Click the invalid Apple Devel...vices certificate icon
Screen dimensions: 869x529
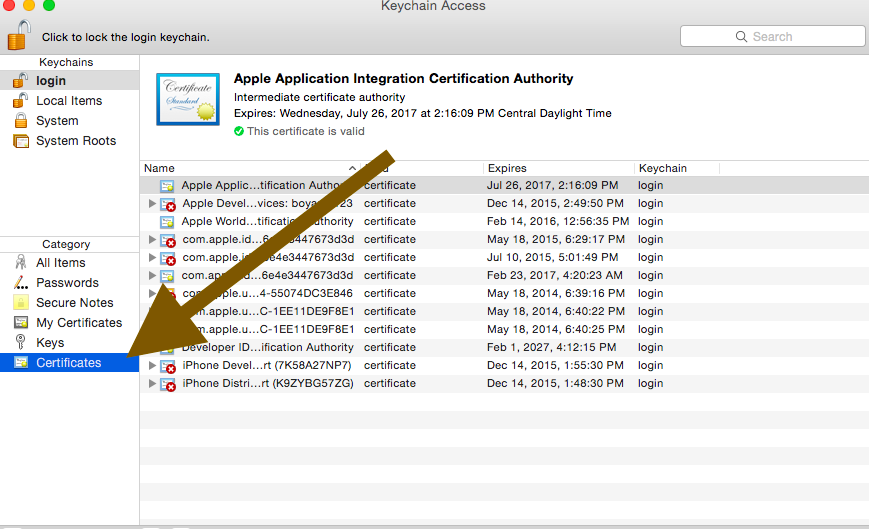(168, 204)
